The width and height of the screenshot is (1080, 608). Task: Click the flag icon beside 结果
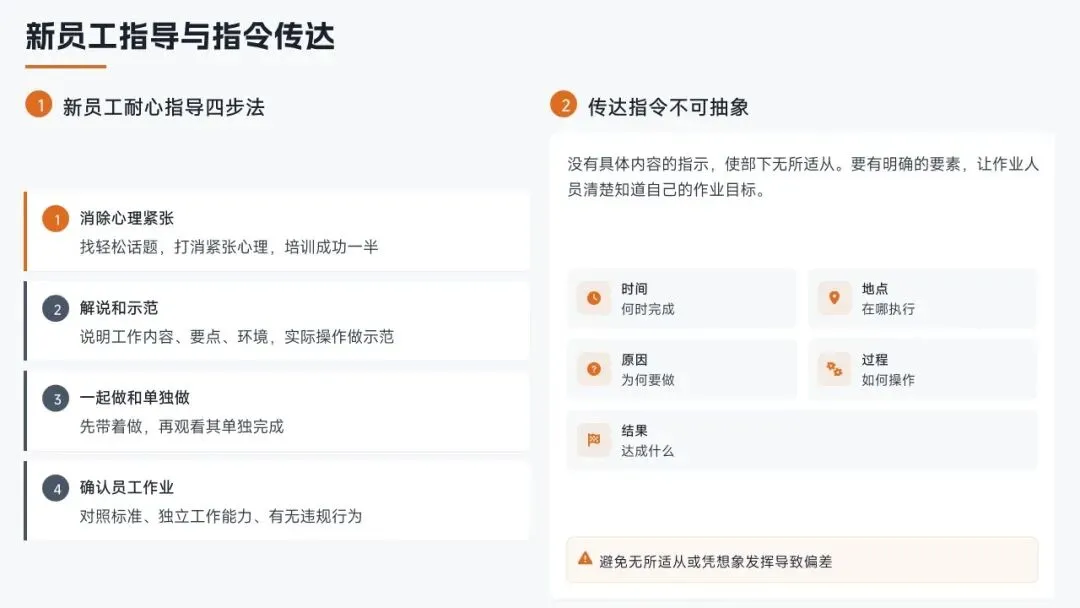tap(594, 440)
